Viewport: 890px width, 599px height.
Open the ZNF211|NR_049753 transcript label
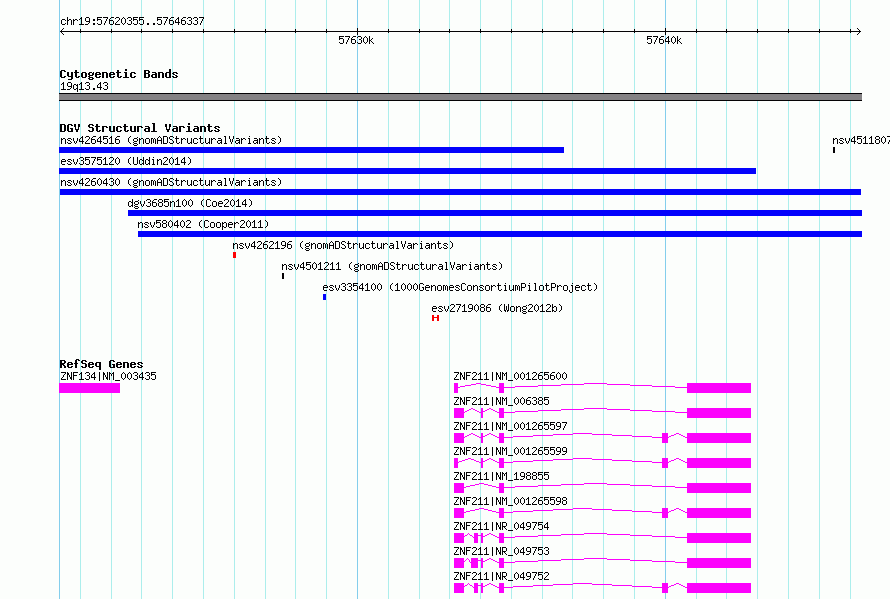tap(501, 551)
